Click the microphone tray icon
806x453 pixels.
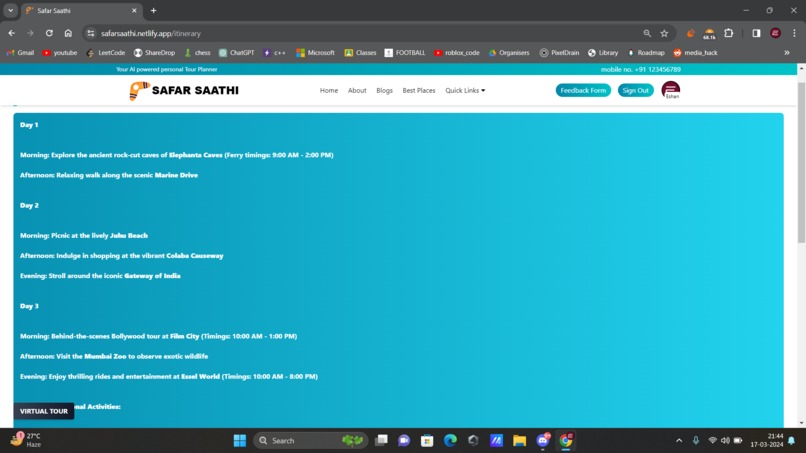[x=695, y=441]
